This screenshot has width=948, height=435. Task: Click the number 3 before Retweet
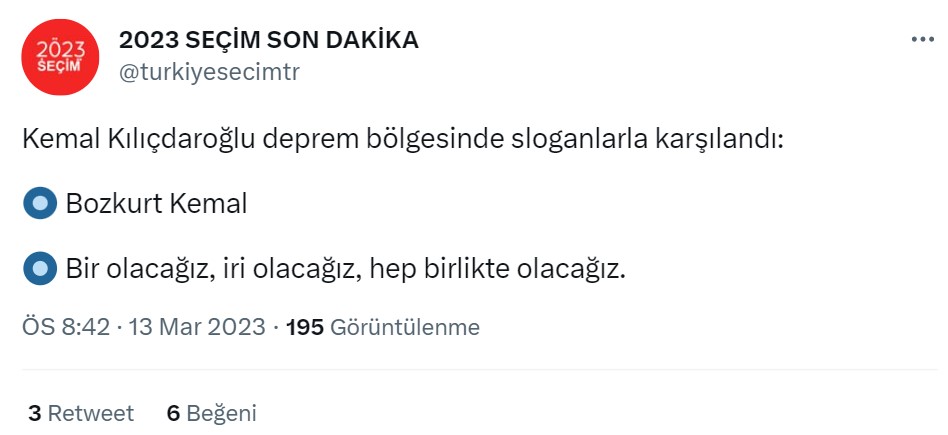[34, 413]
